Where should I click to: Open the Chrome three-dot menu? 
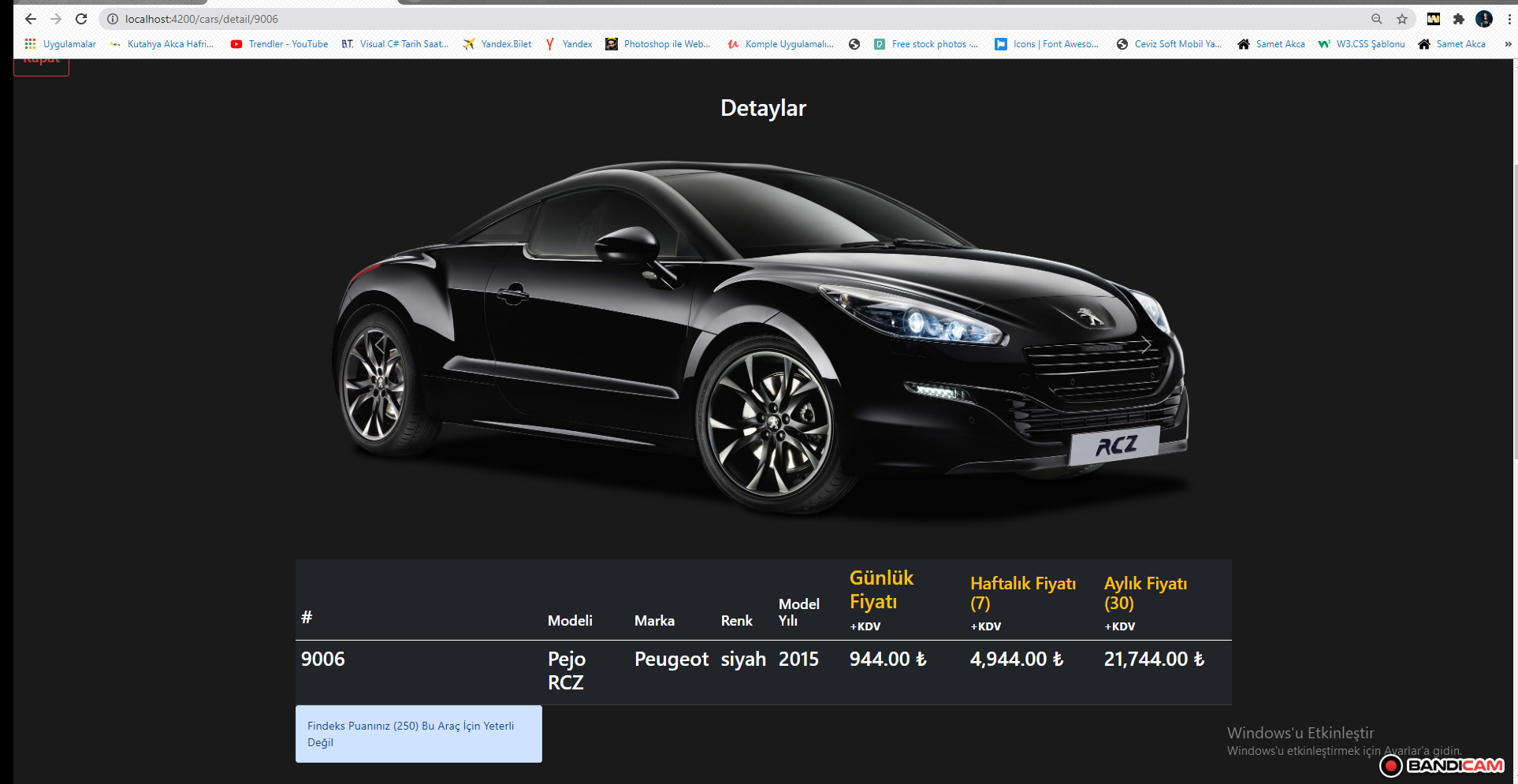coord(1510,19)
